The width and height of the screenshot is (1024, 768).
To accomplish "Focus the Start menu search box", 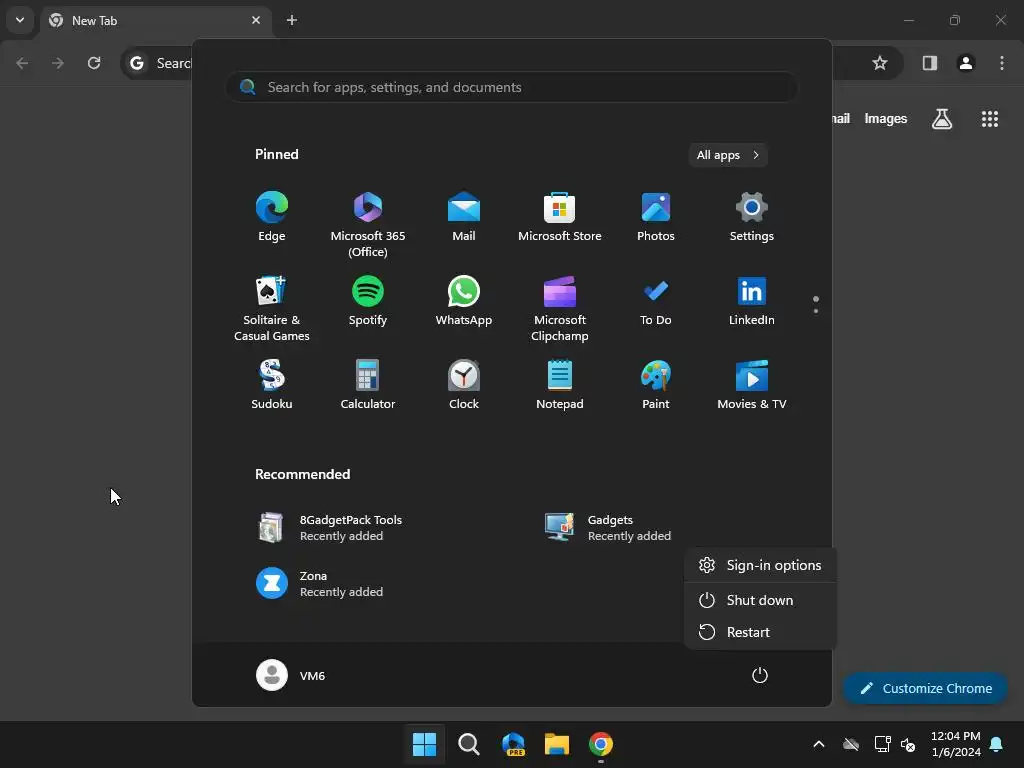I will click(511, 87).
